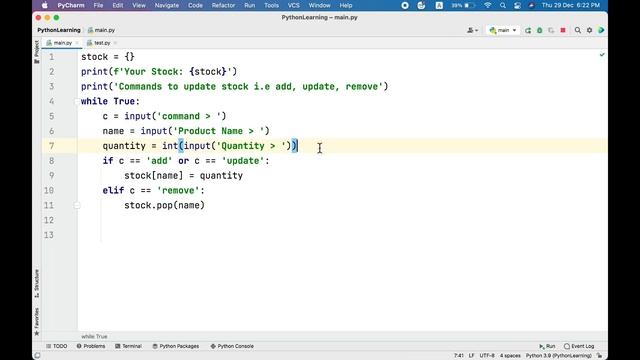Close the main.py editor tab

pyautogui.click(x=77, y=43)
